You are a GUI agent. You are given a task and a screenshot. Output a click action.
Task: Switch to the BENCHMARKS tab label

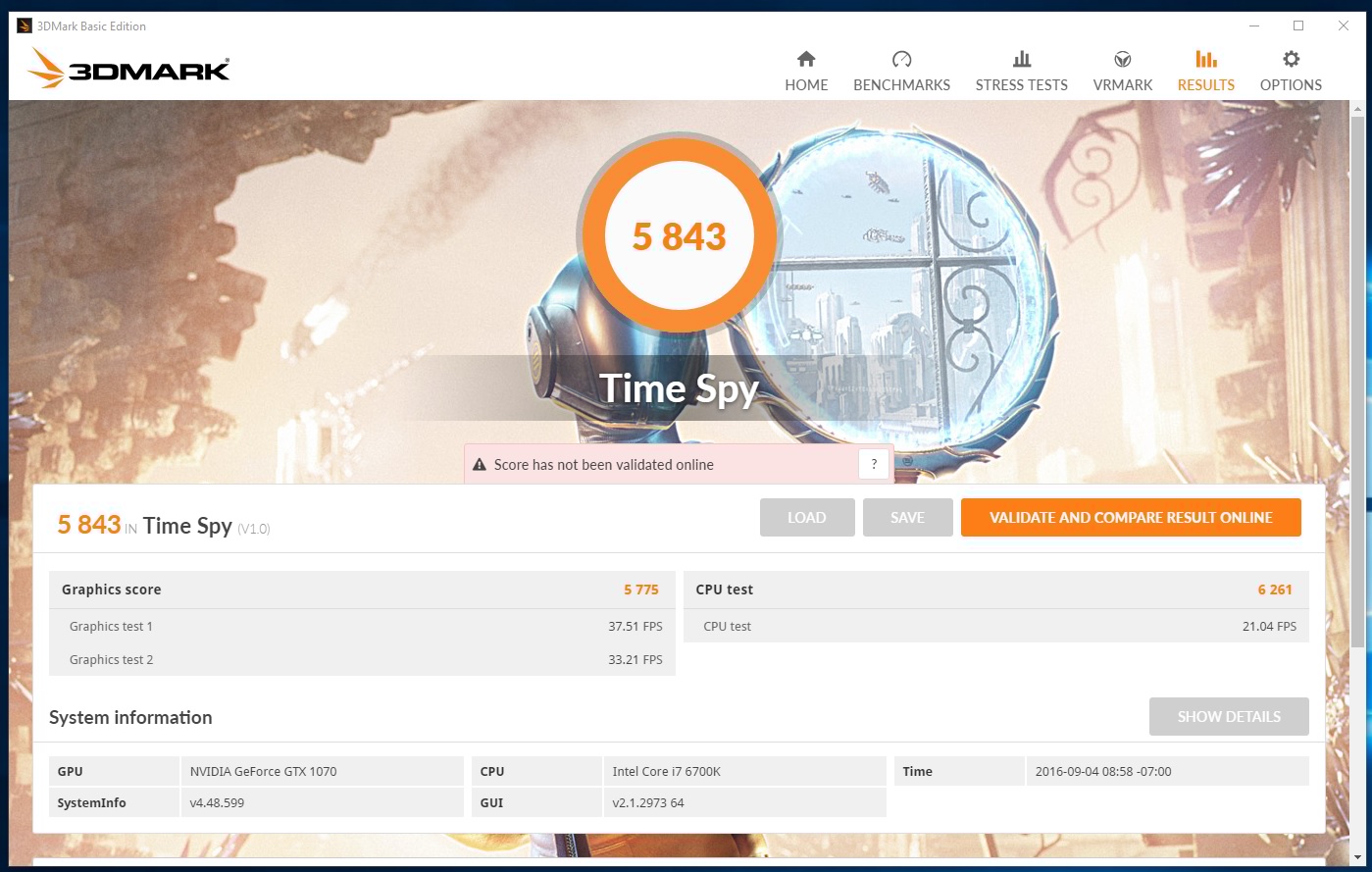pyautogui.click(x=902, y=85)
